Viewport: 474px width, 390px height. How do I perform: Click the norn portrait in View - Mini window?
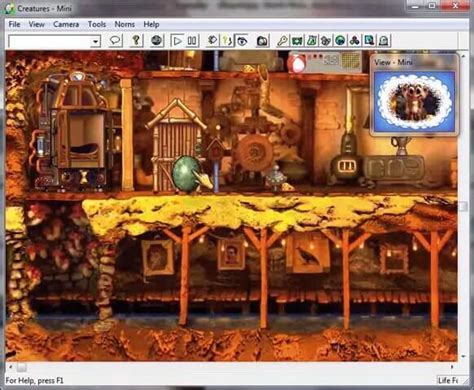click(414, 101)
